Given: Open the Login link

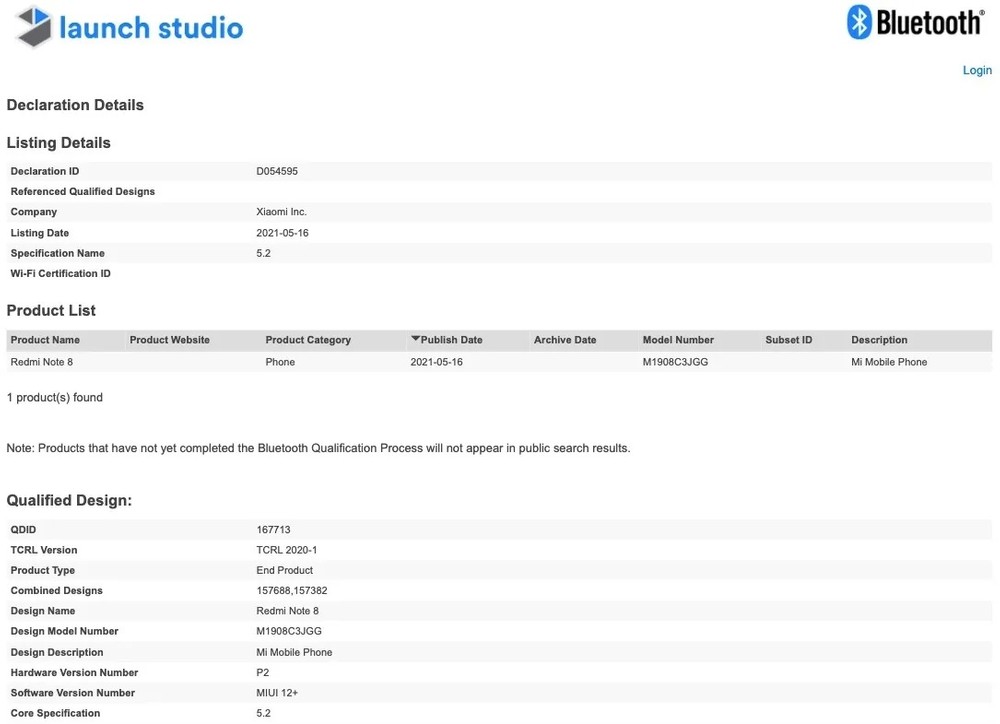Looking at the screenshot, I should (976, 70).
